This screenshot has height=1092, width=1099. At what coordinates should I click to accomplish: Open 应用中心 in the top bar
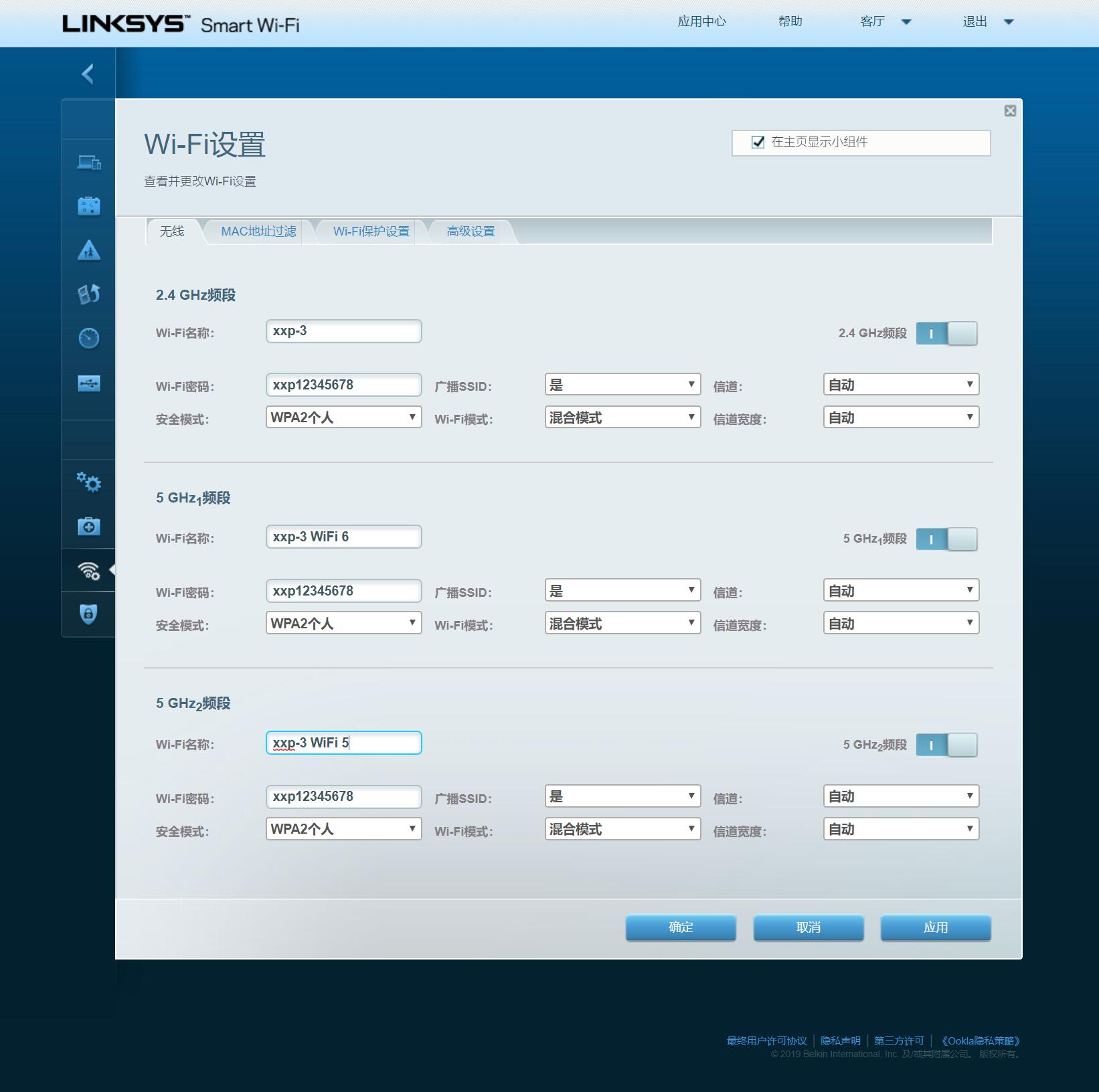tap(701, 21)
